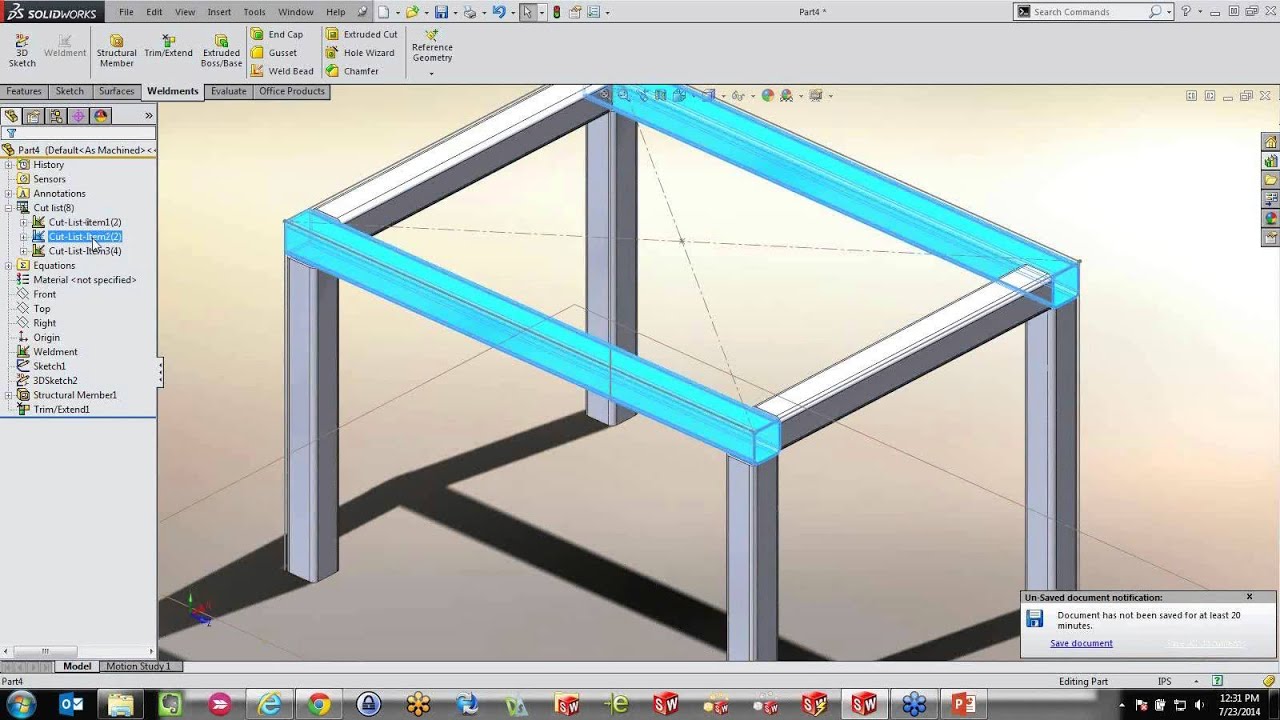Open the Office Products tab

[x=292, y=91]
